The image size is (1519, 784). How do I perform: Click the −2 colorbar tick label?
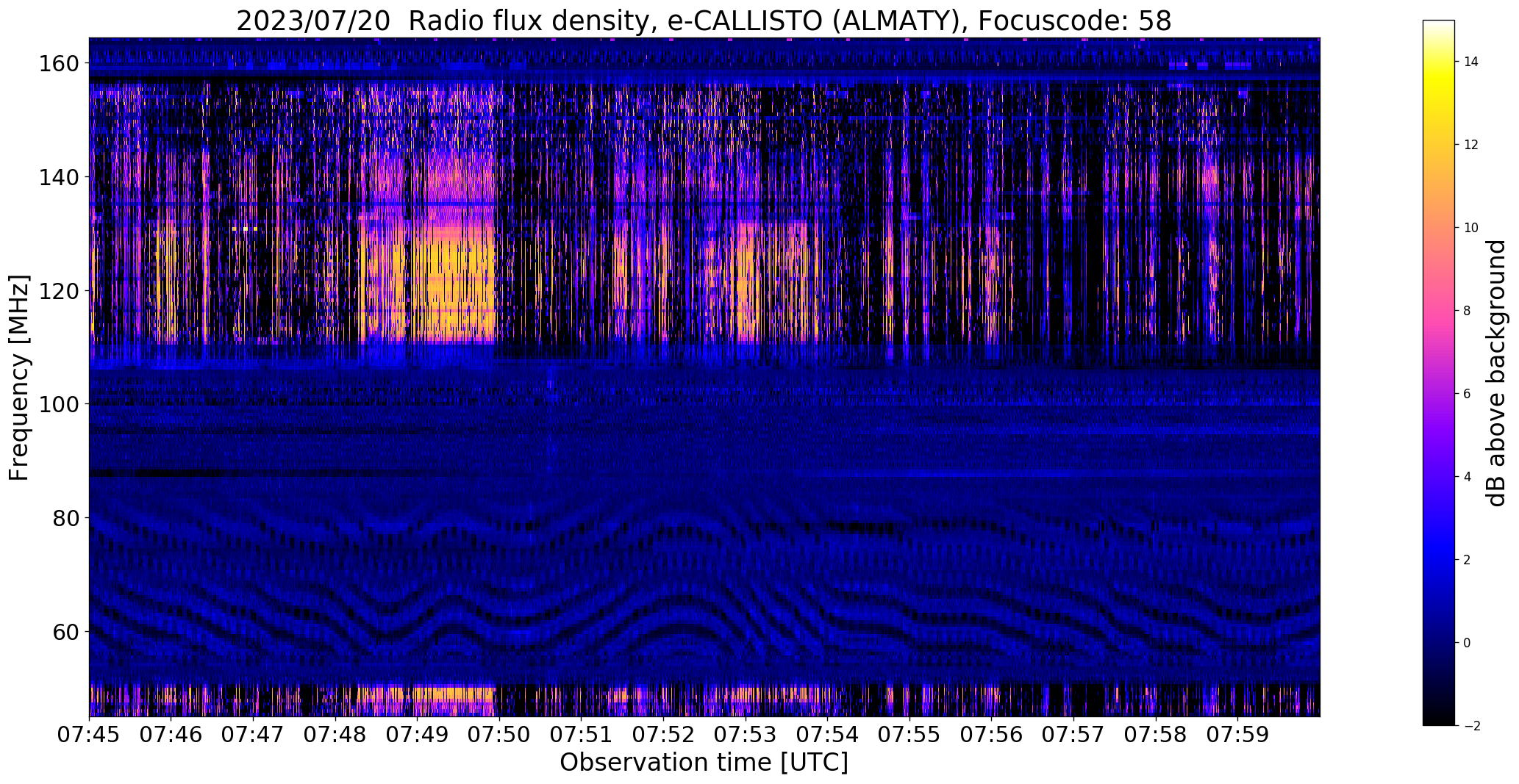(1471, 726)
